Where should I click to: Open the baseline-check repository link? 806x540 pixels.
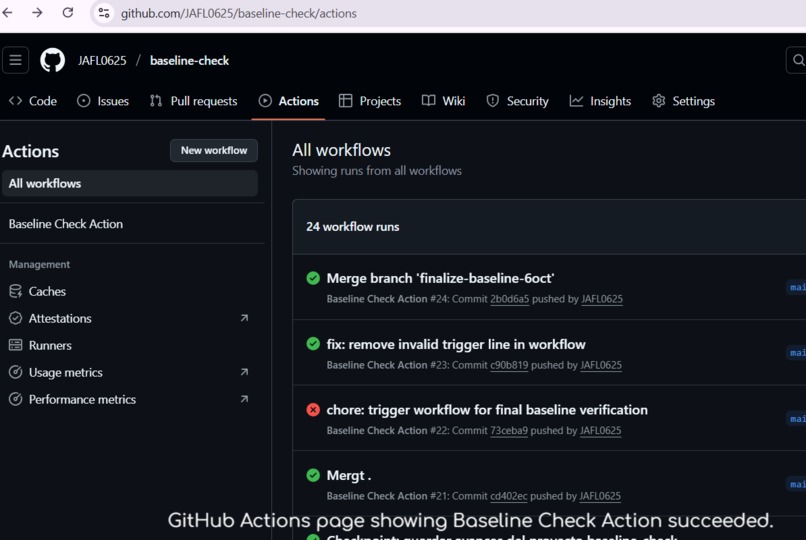click(189, 61)
